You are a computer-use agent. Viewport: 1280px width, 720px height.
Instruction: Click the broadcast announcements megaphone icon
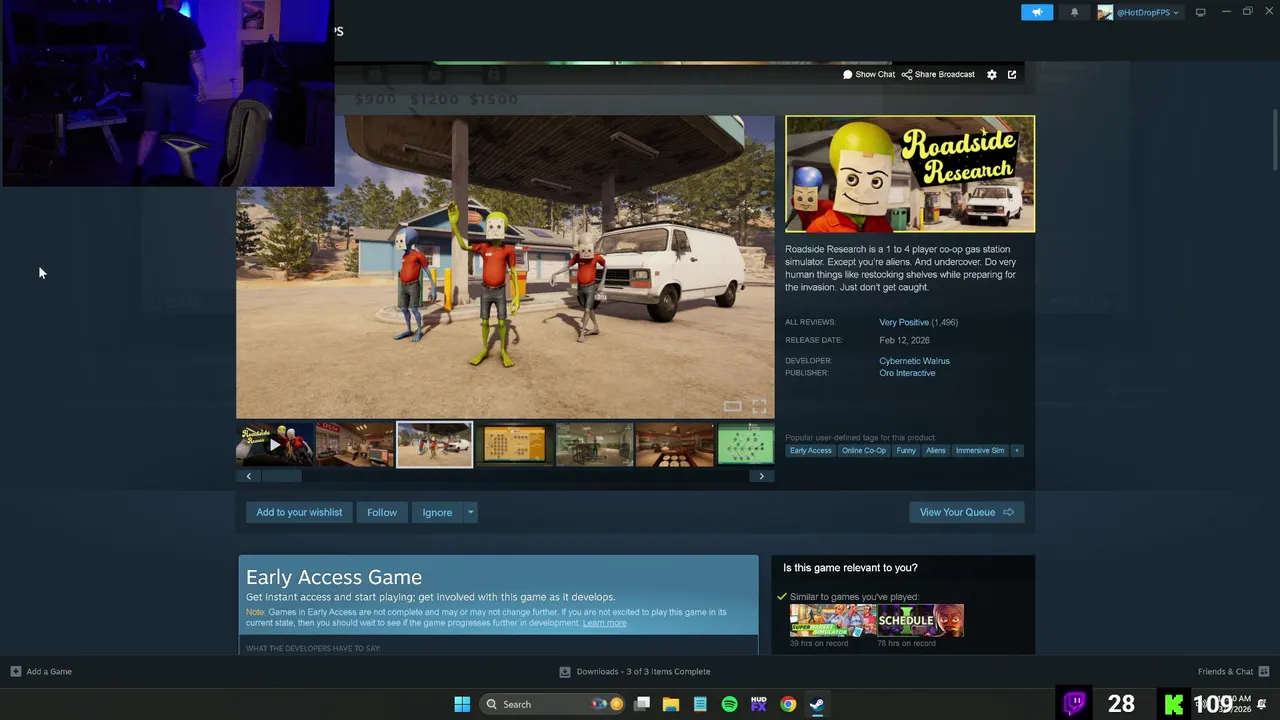(1037, 12)
